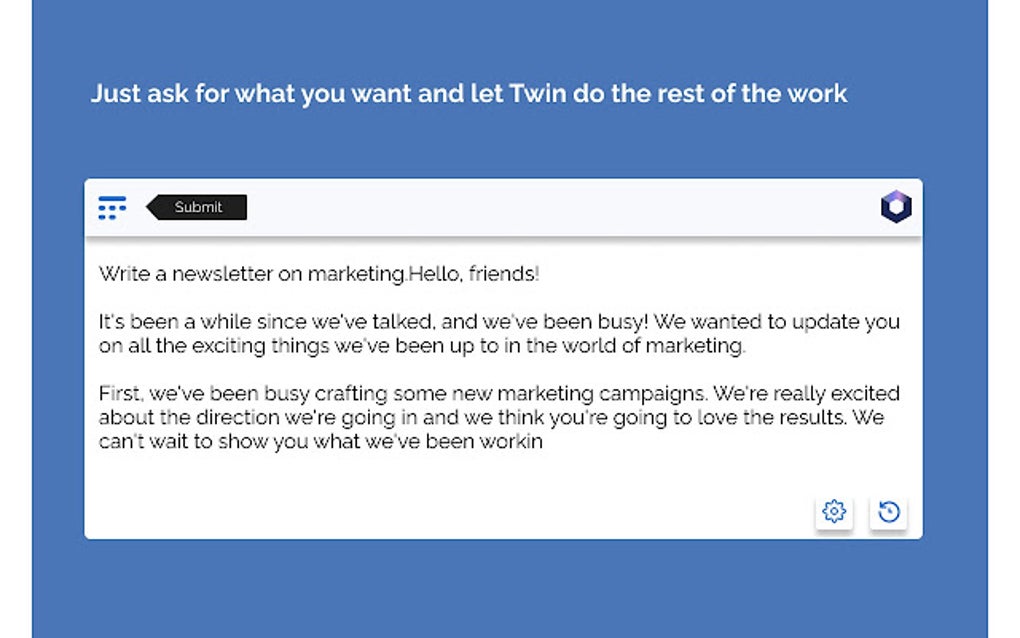Open settings with the gear icon
The width and height of the screenshot is (1020, 638).
click(834, 512)
